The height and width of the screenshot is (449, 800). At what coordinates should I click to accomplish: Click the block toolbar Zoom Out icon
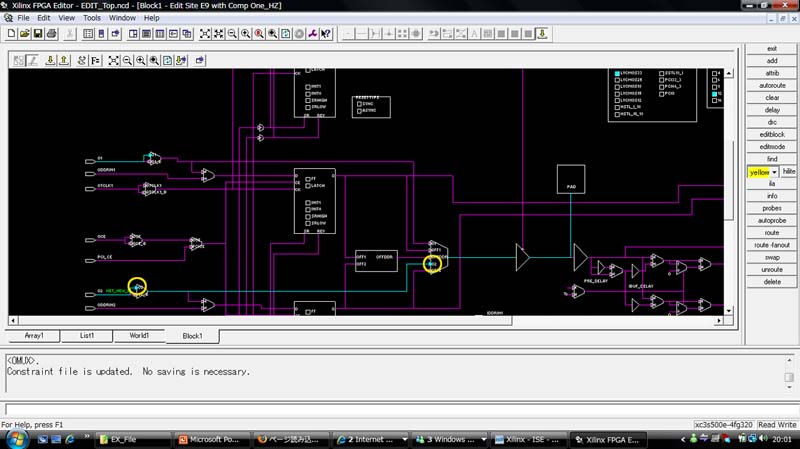[127, 60]
